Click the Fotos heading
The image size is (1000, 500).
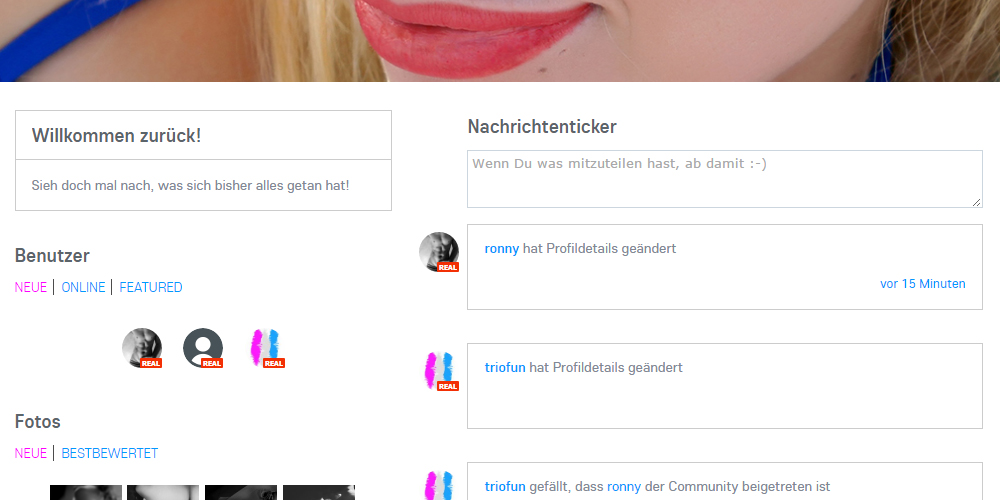[38, 422]
